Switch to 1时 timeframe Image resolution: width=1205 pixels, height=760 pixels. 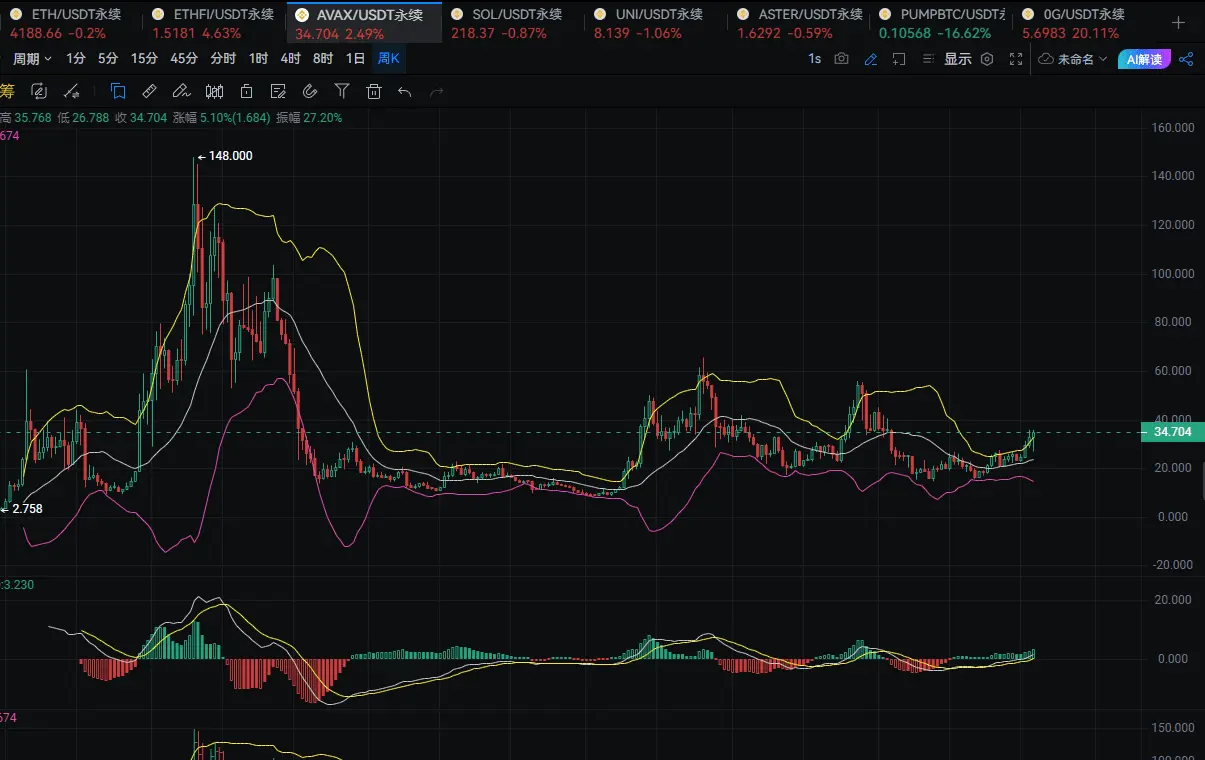point(258,59)
